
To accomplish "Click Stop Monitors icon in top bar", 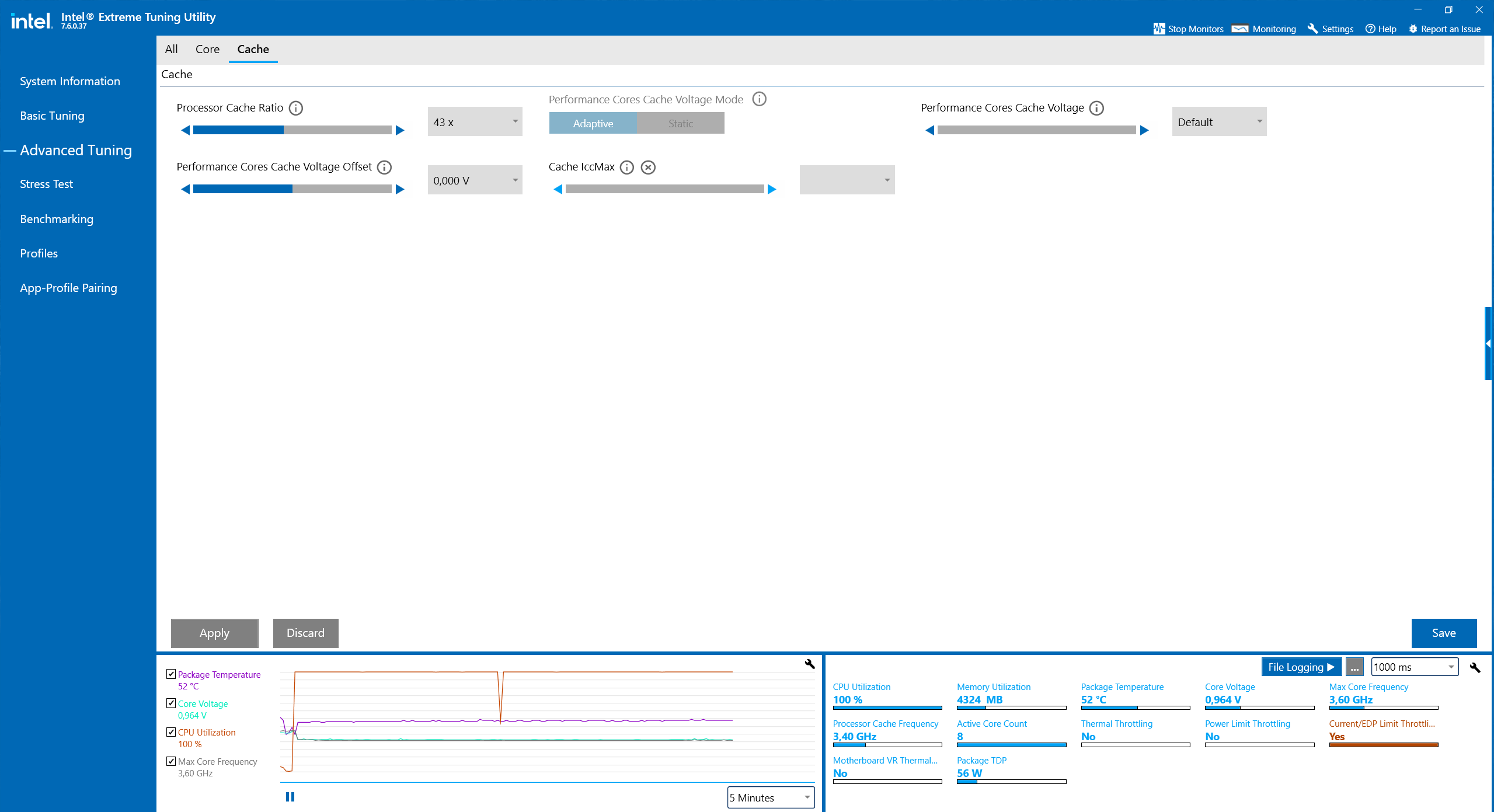I will [x=1159, y=29].
